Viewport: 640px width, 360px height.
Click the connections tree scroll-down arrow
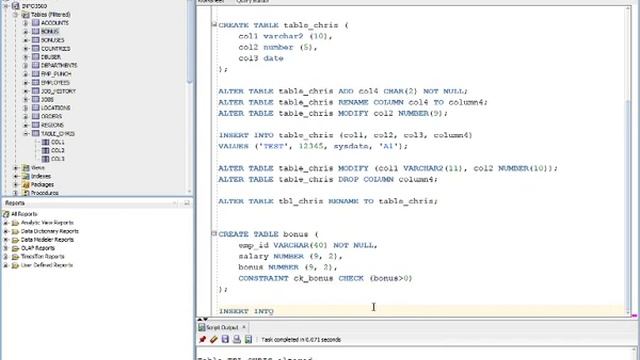point(189,191)
